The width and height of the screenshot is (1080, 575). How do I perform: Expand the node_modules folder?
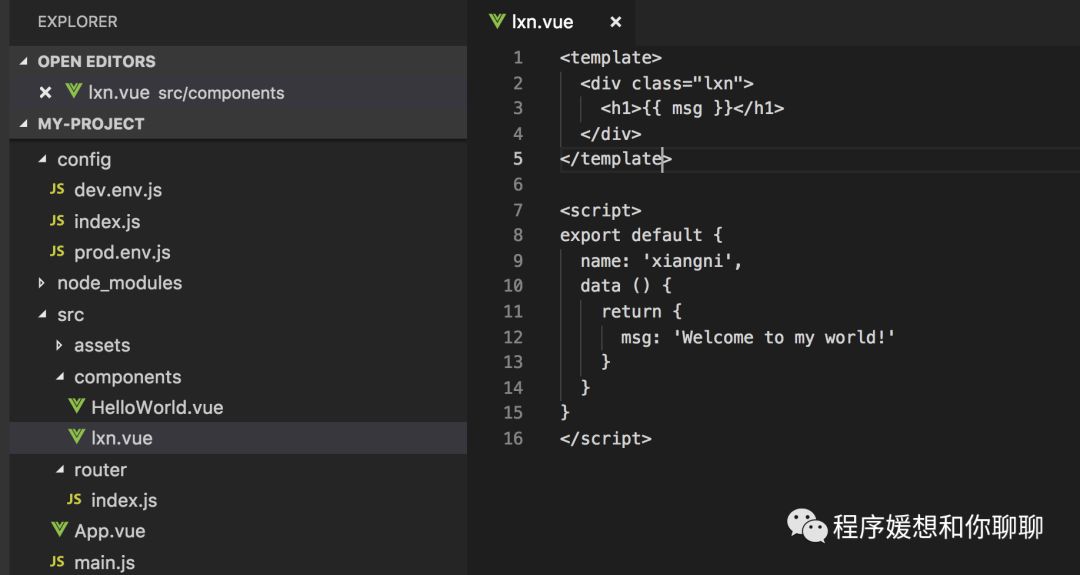coord(42,283)
